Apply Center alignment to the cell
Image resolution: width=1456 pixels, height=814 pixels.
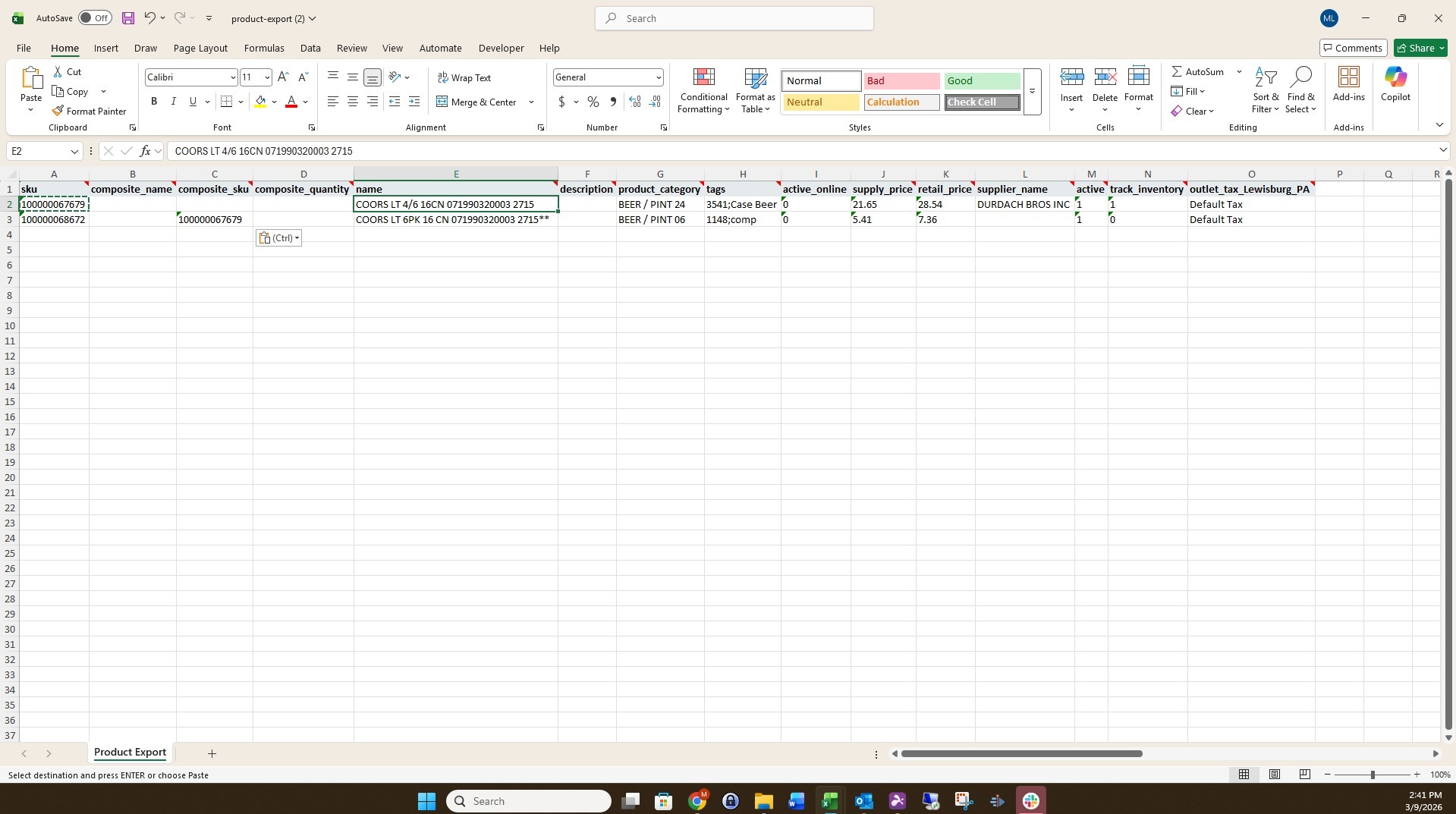click(x=352, y=102)
